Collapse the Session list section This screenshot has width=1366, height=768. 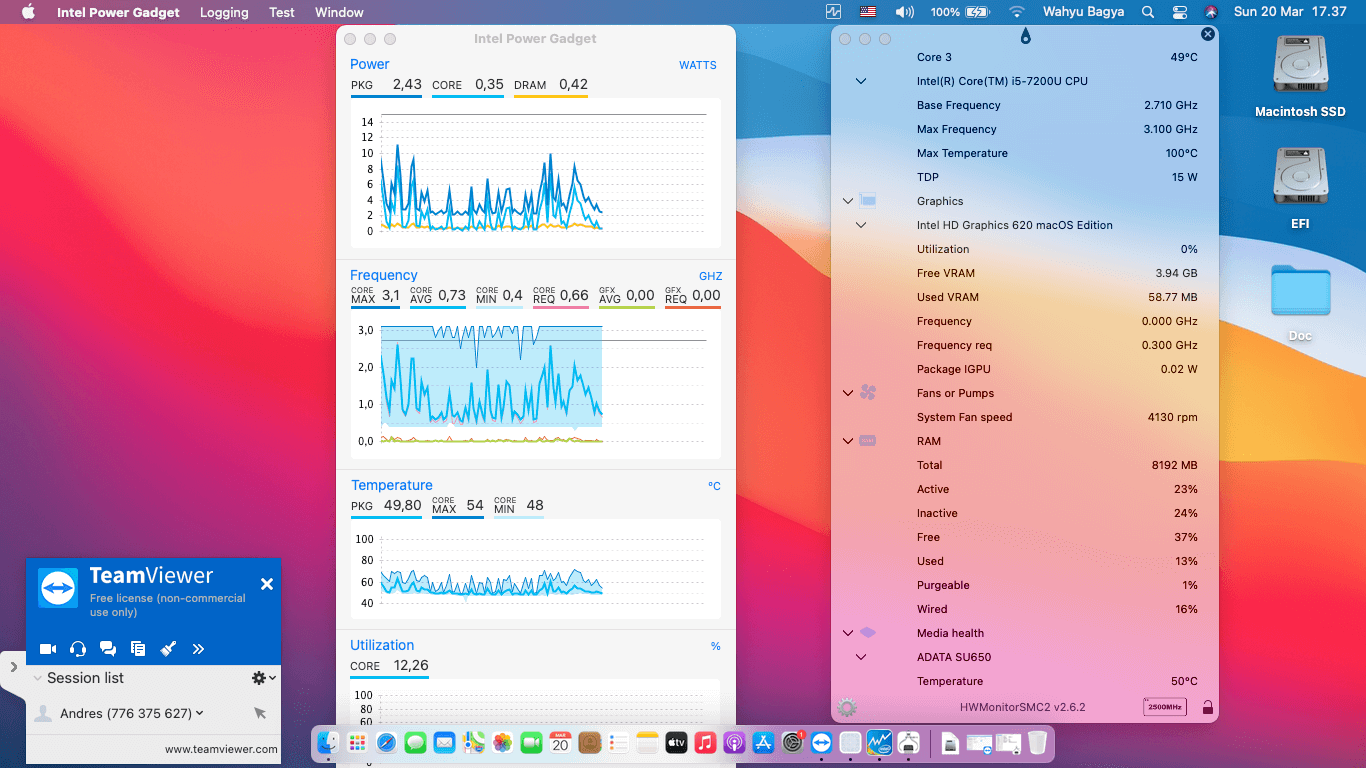point(38,678)
